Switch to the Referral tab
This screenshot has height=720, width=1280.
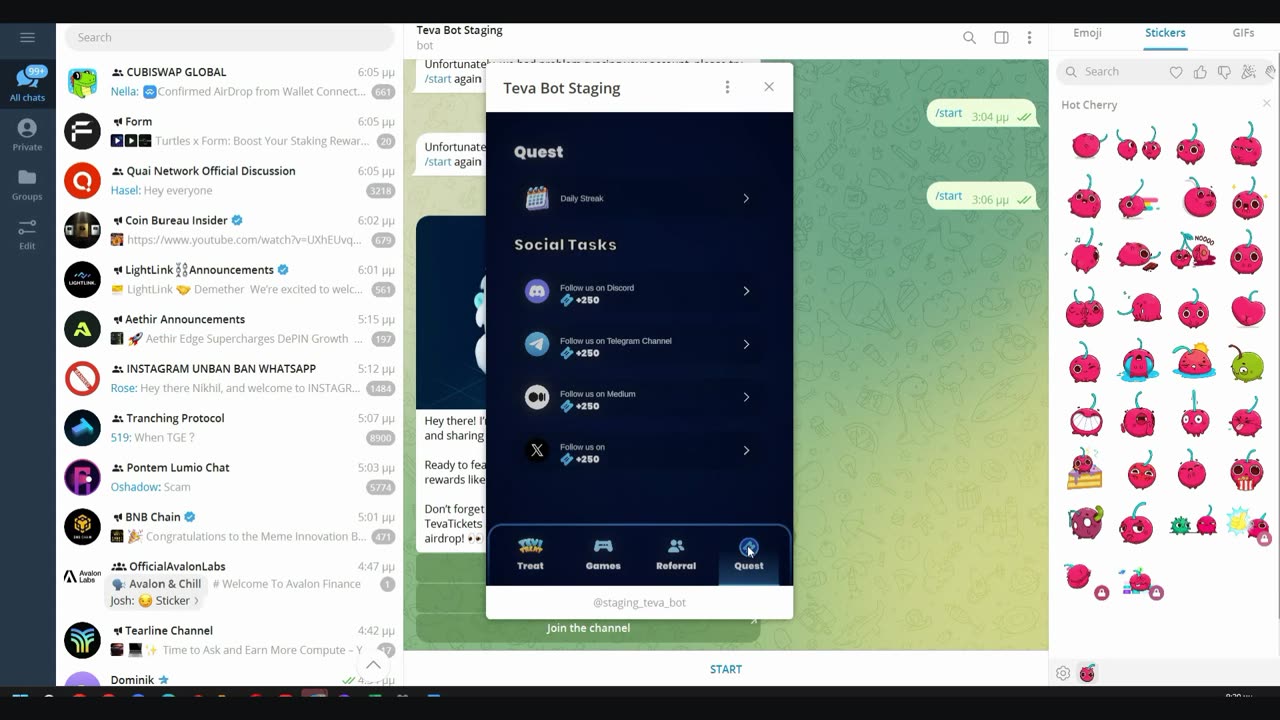click(x=676, y=554)
